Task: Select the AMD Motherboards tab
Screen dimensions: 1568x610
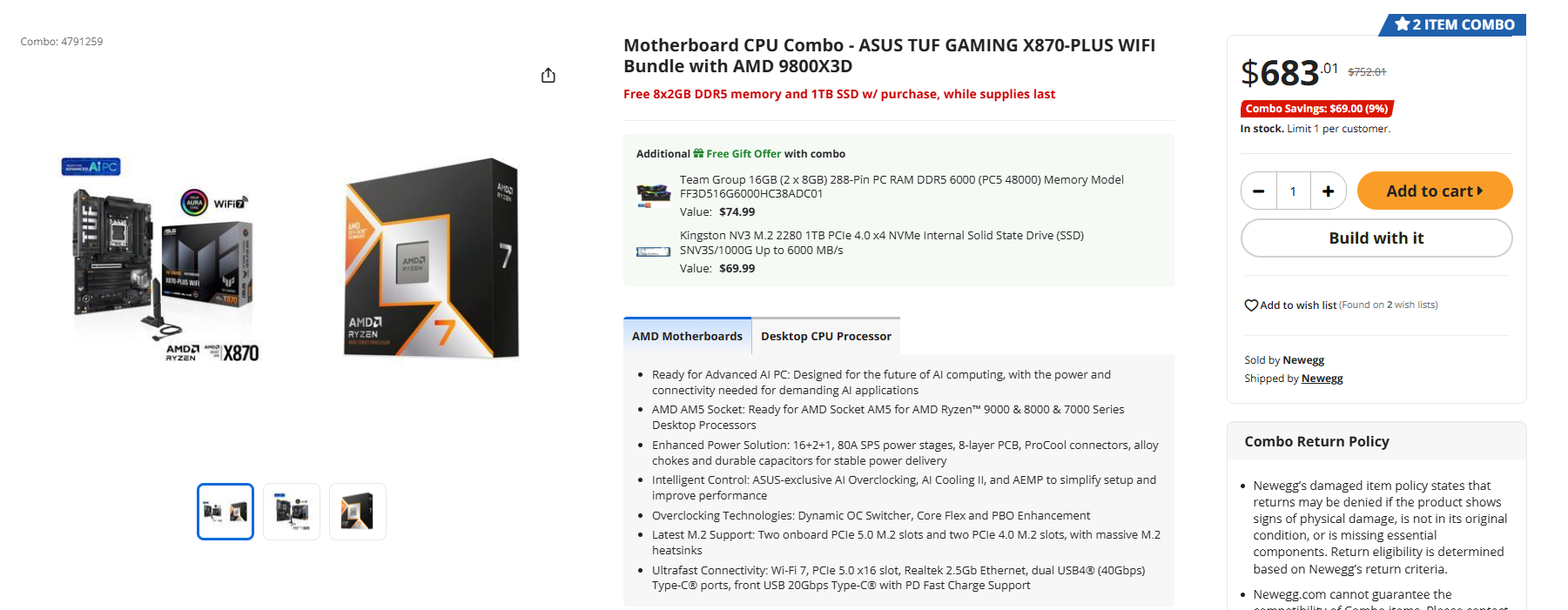Action: tap(687, 335)
